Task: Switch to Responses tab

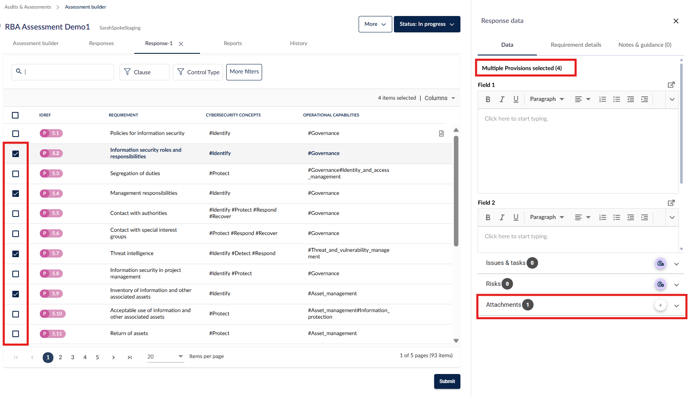Action: pos(101,43)
